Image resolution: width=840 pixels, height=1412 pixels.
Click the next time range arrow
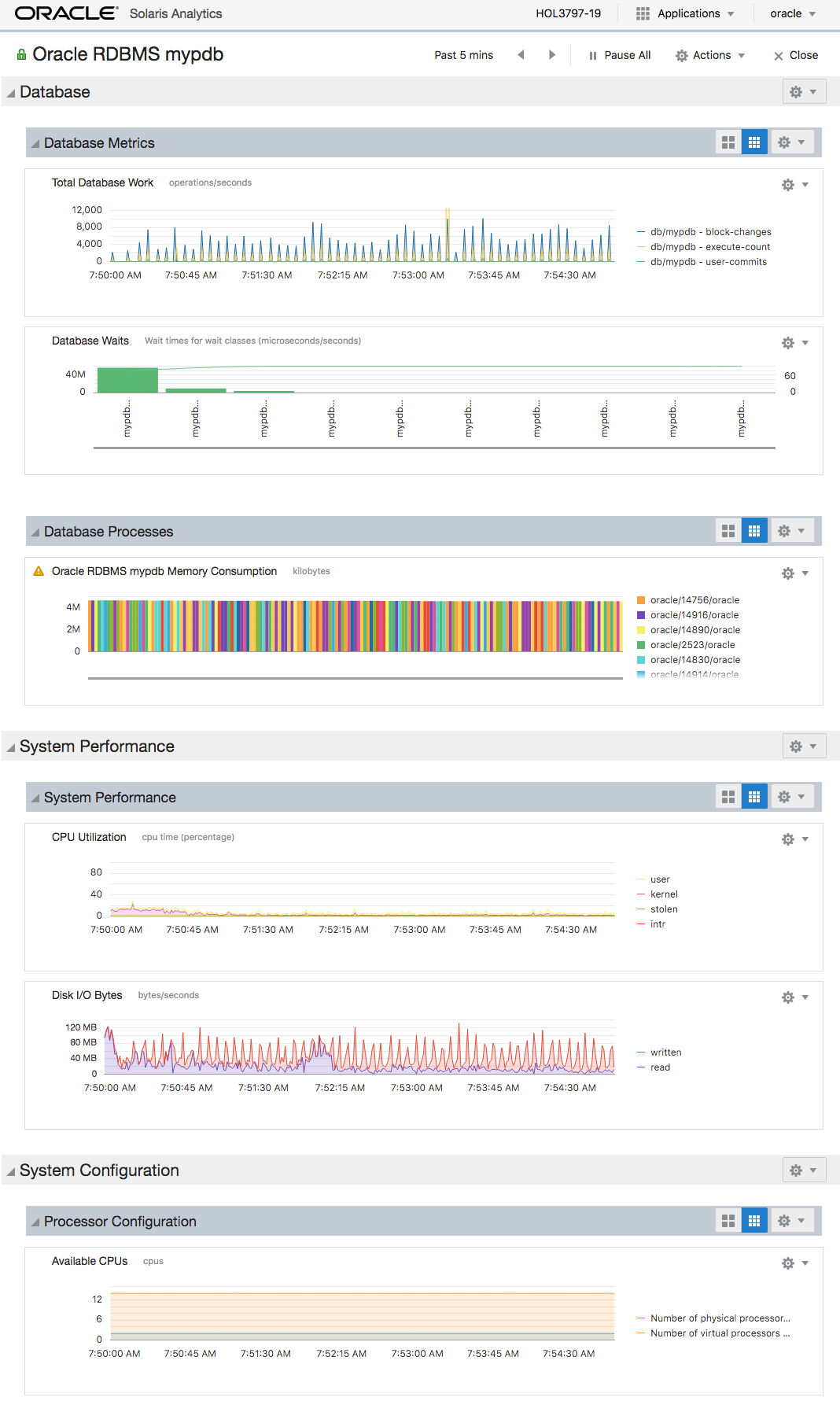click(x=552, y=55)
